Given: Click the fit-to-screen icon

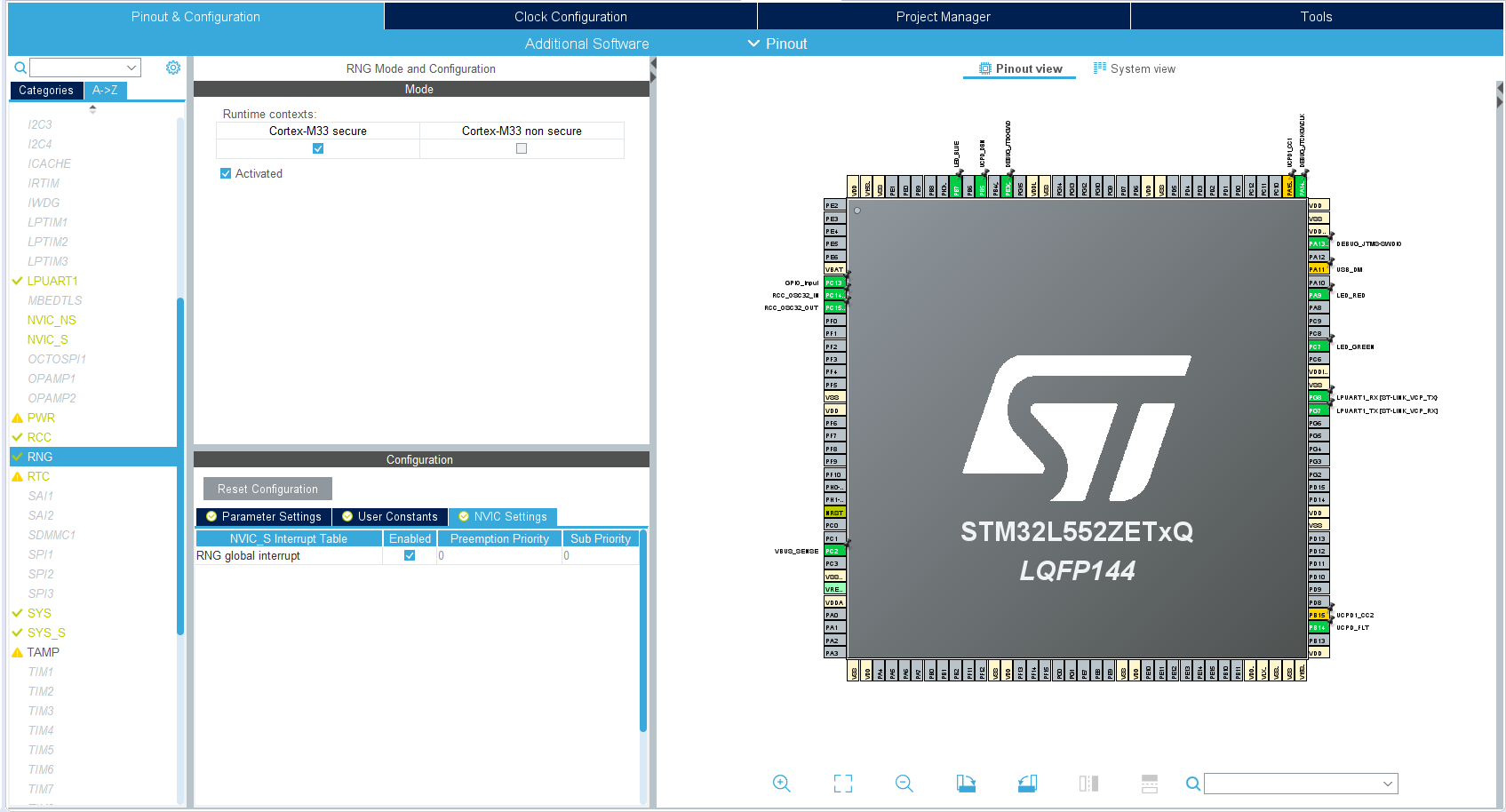Looking at the screenshot, I should [x=842, y=784].
